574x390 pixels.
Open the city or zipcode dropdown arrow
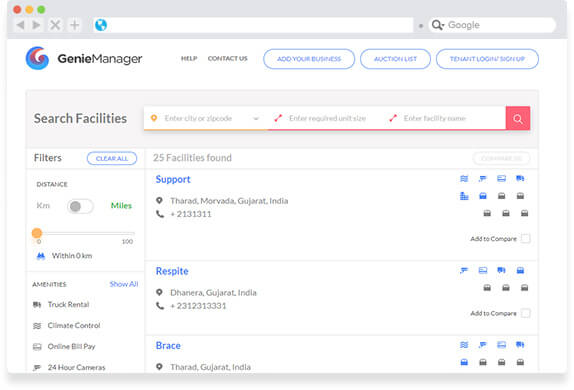click(256, 118)
